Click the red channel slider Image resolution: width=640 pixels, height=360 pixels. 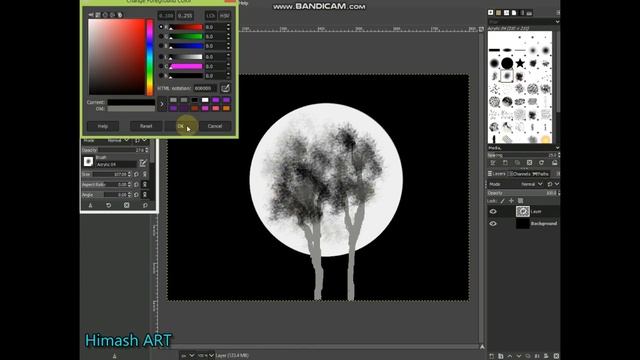click(186, 27)
